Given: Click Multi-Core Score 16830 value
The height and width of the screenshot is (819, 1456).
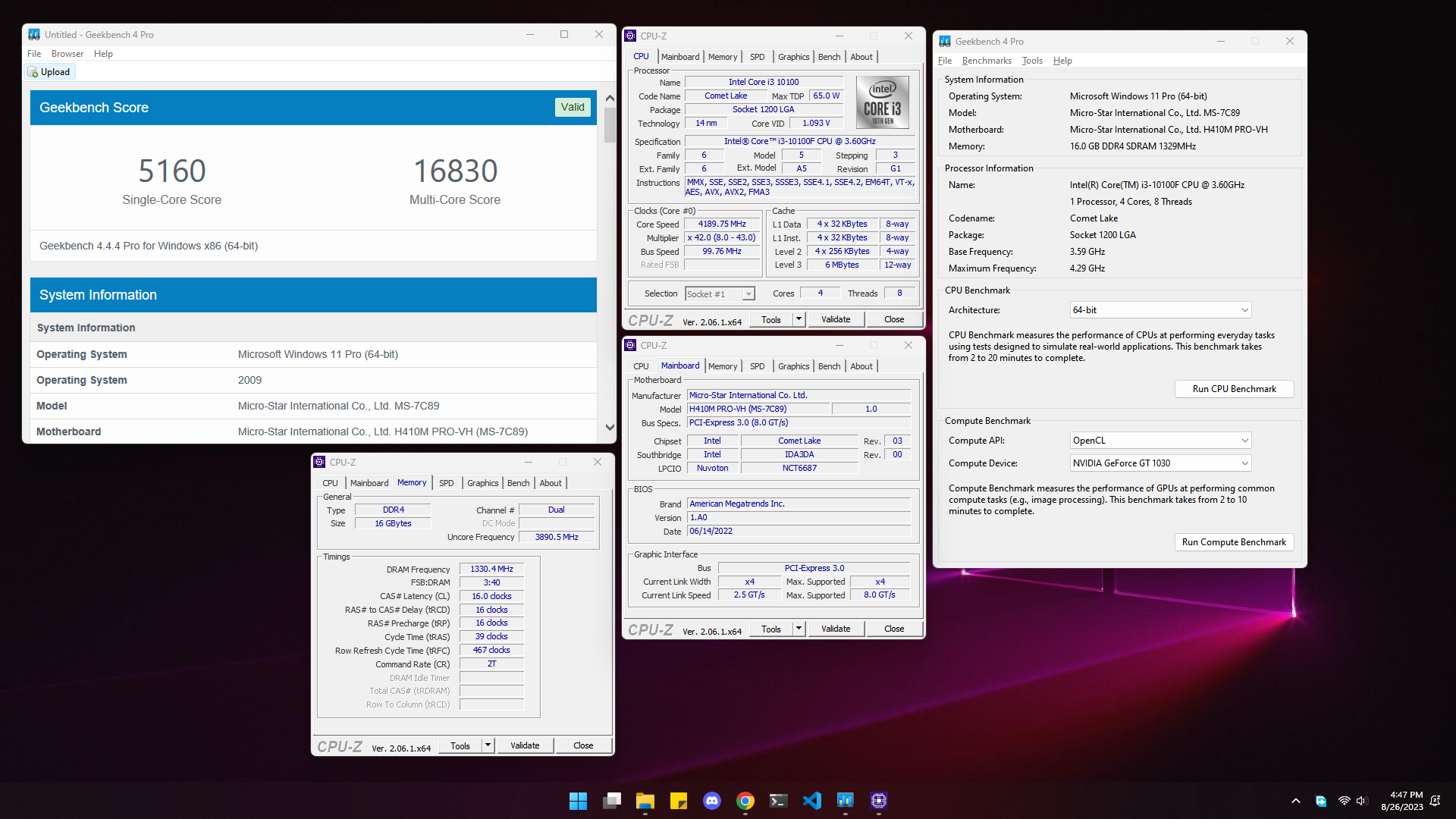Looking at the screenshot, I should (x=455, y=171).
